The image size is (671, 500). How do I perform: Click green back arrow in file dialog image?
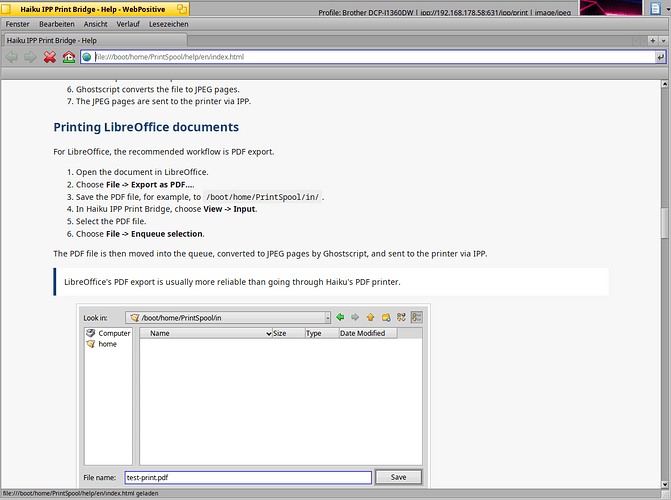pyautogui.click(x=340, y=317)
